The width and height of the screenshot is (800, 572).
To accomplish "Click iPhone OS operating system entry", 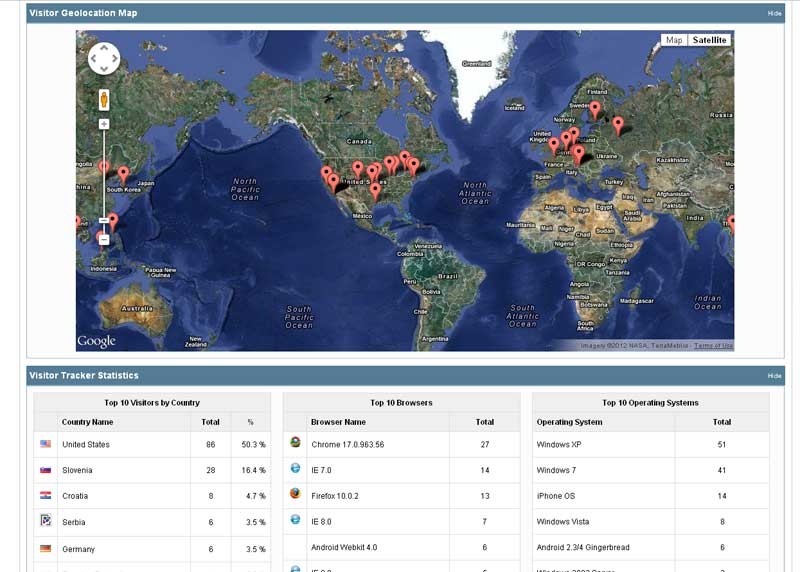I will pyautogui.click(x=556, y=496).
